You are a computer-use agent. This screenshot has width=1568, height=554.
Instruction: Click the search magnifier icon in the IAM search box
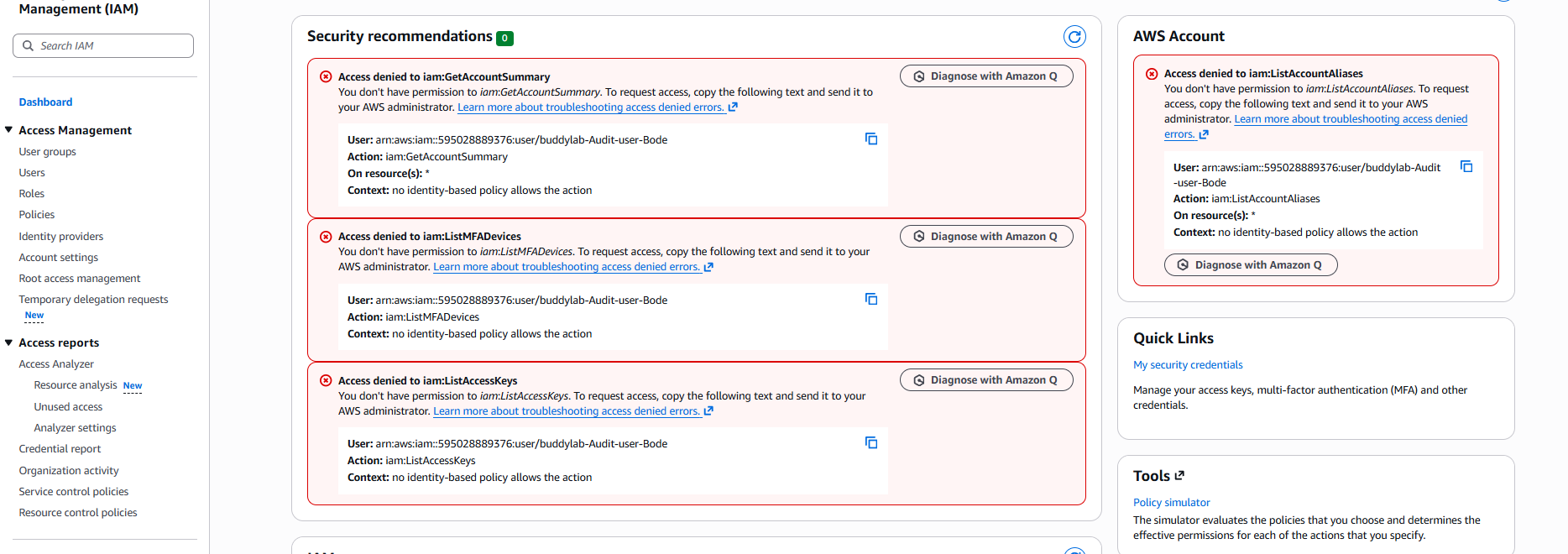pos(28,45)
